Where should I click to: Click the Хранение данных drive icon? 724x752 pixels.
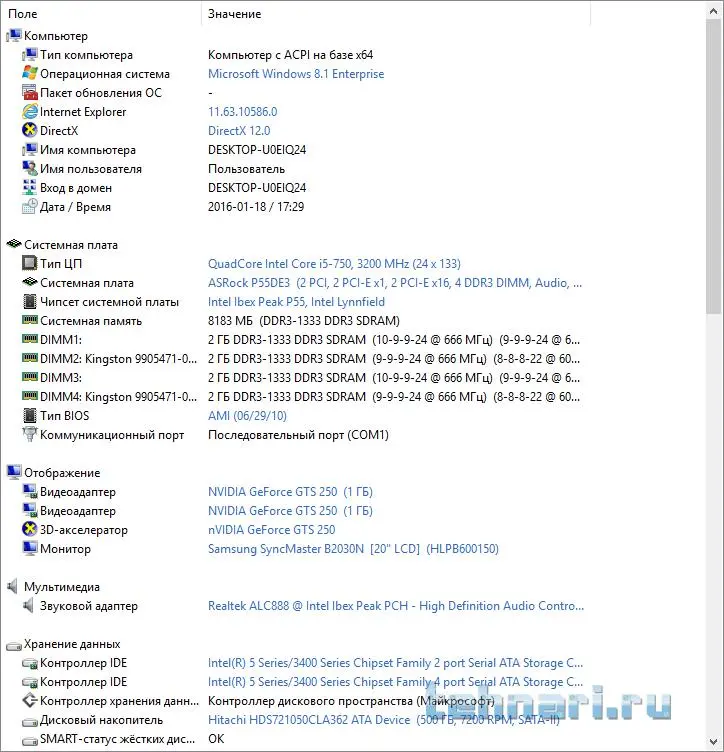click(14, 646)
